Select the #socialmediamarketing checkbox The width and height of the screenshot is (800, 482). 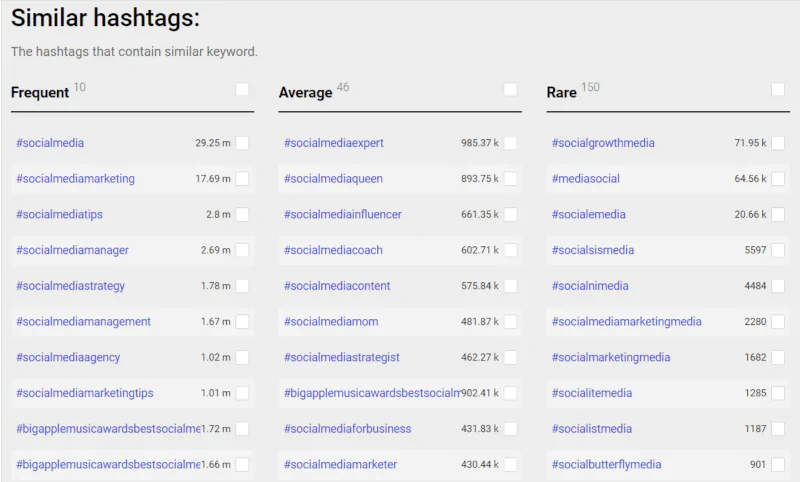242,179
